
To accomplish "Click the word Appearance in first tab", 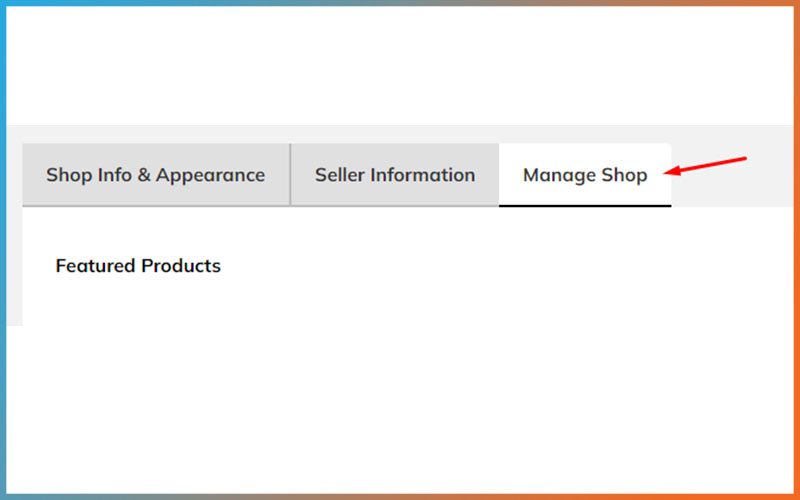I will (210, 176).
